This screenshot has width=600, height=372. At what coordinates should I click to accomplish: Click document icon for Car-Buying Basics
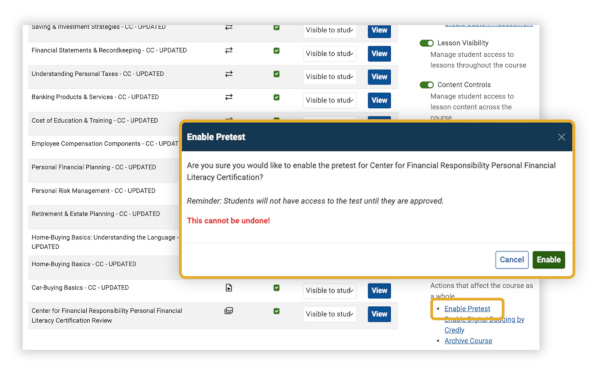(228, 288)
